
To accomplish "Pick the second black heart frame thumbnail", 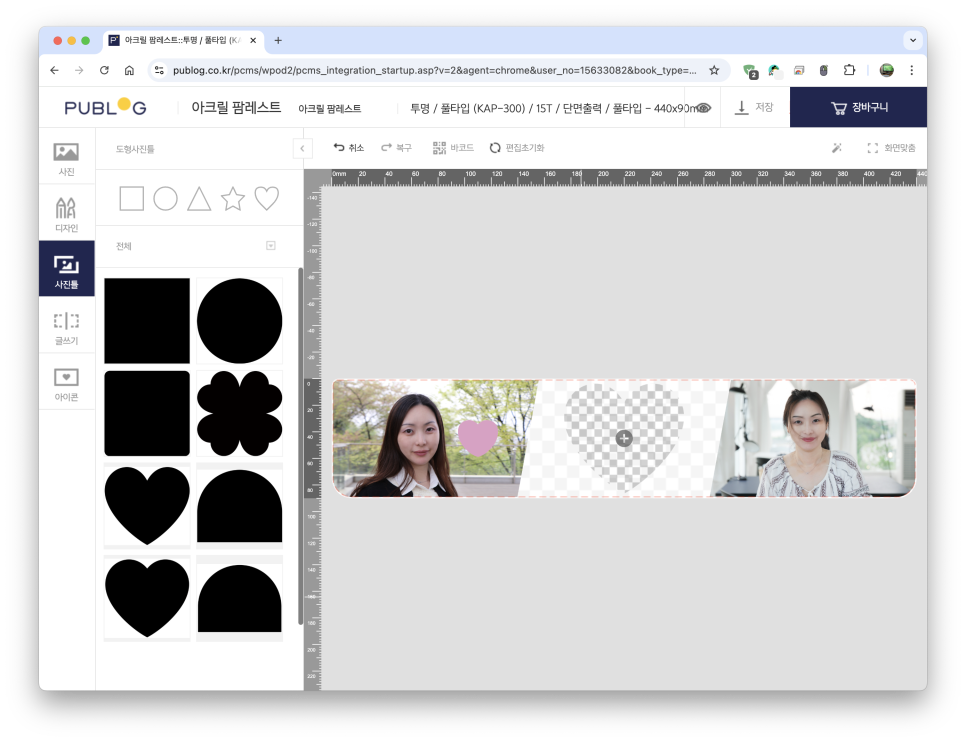I will 147,598.
